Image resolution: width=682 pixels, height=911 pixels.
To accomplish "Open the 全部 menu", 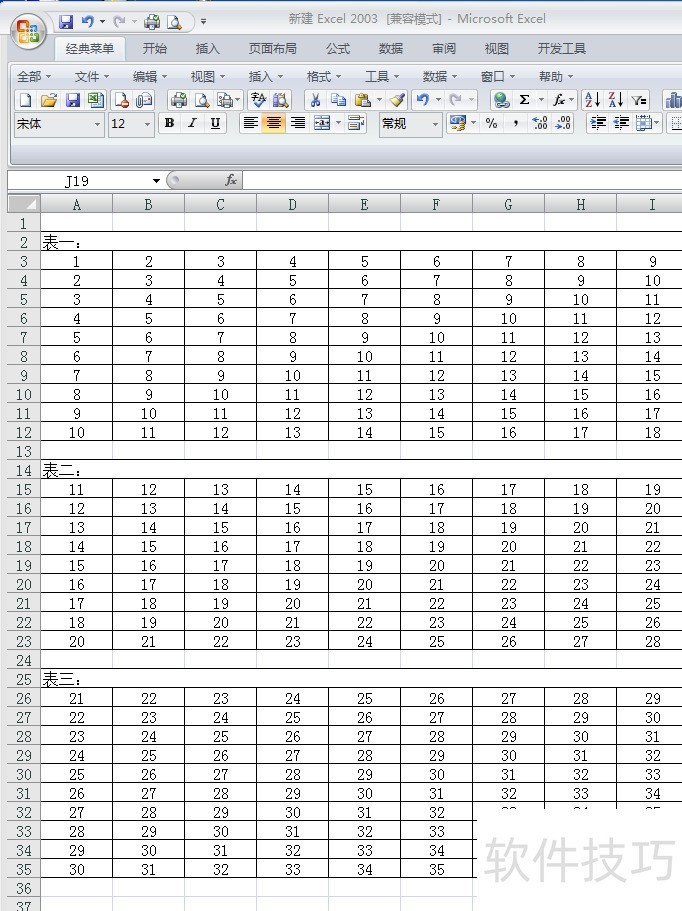I will point(34,77).
